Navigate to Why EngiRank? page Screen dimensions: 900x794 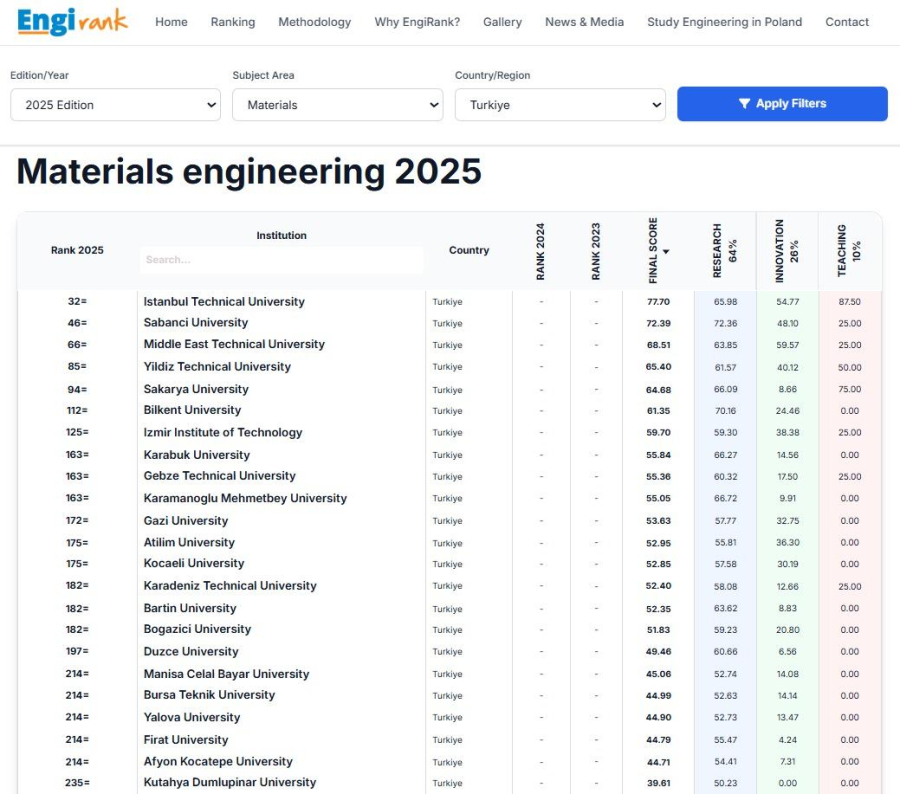[417, 22]
